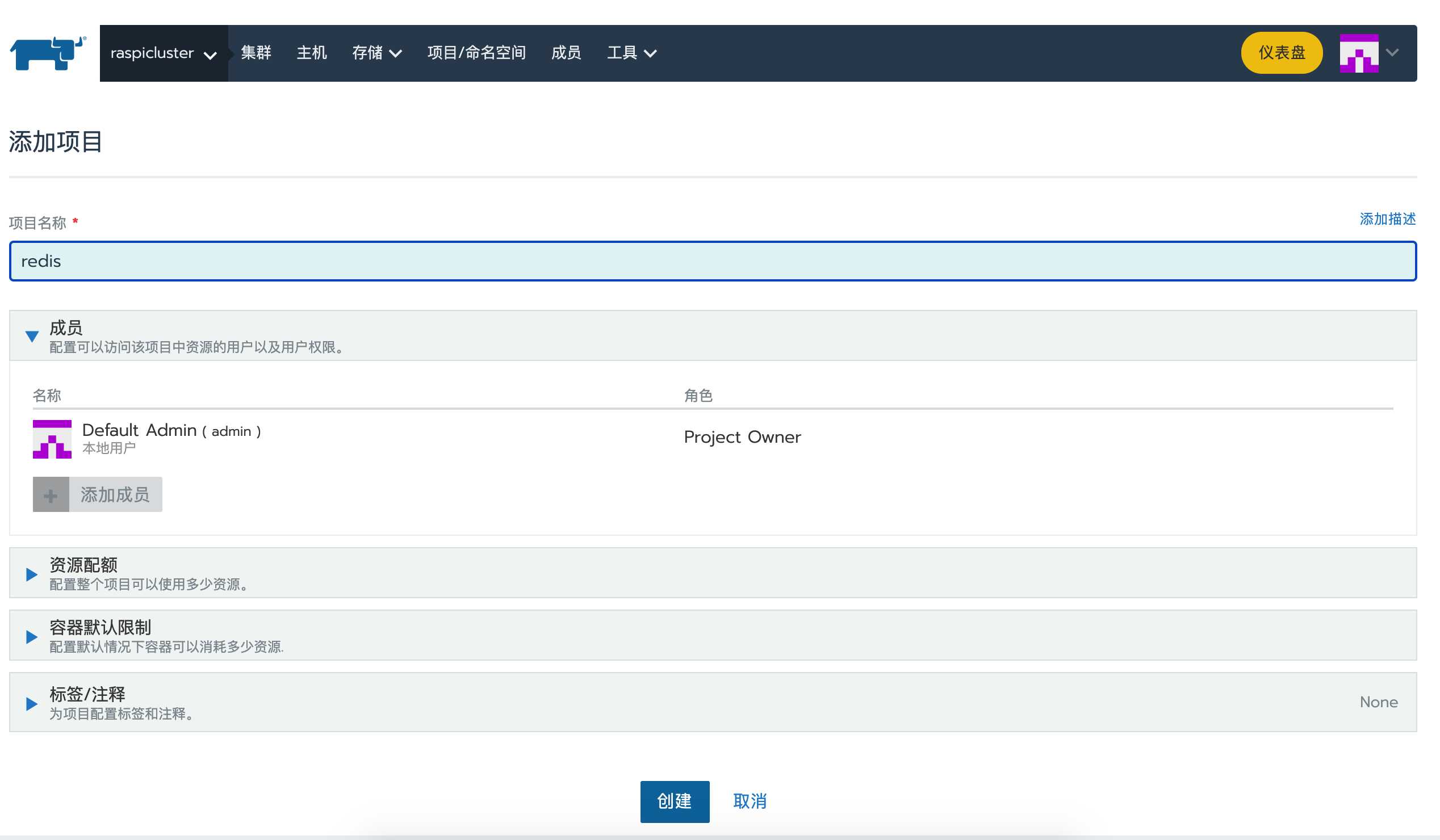Click the plus icon for adding member
The height and width of the screenshot is (840, 1440).
[51, 494]
